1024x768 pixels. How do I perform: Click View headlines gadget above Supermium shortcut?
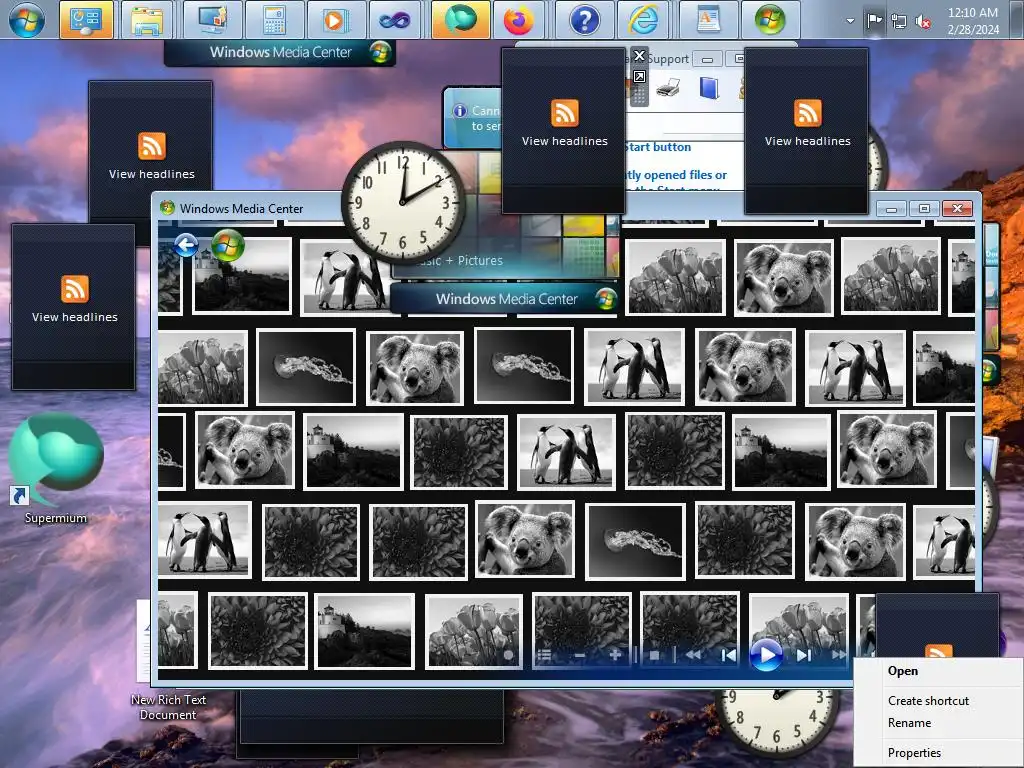coord(74,307)
